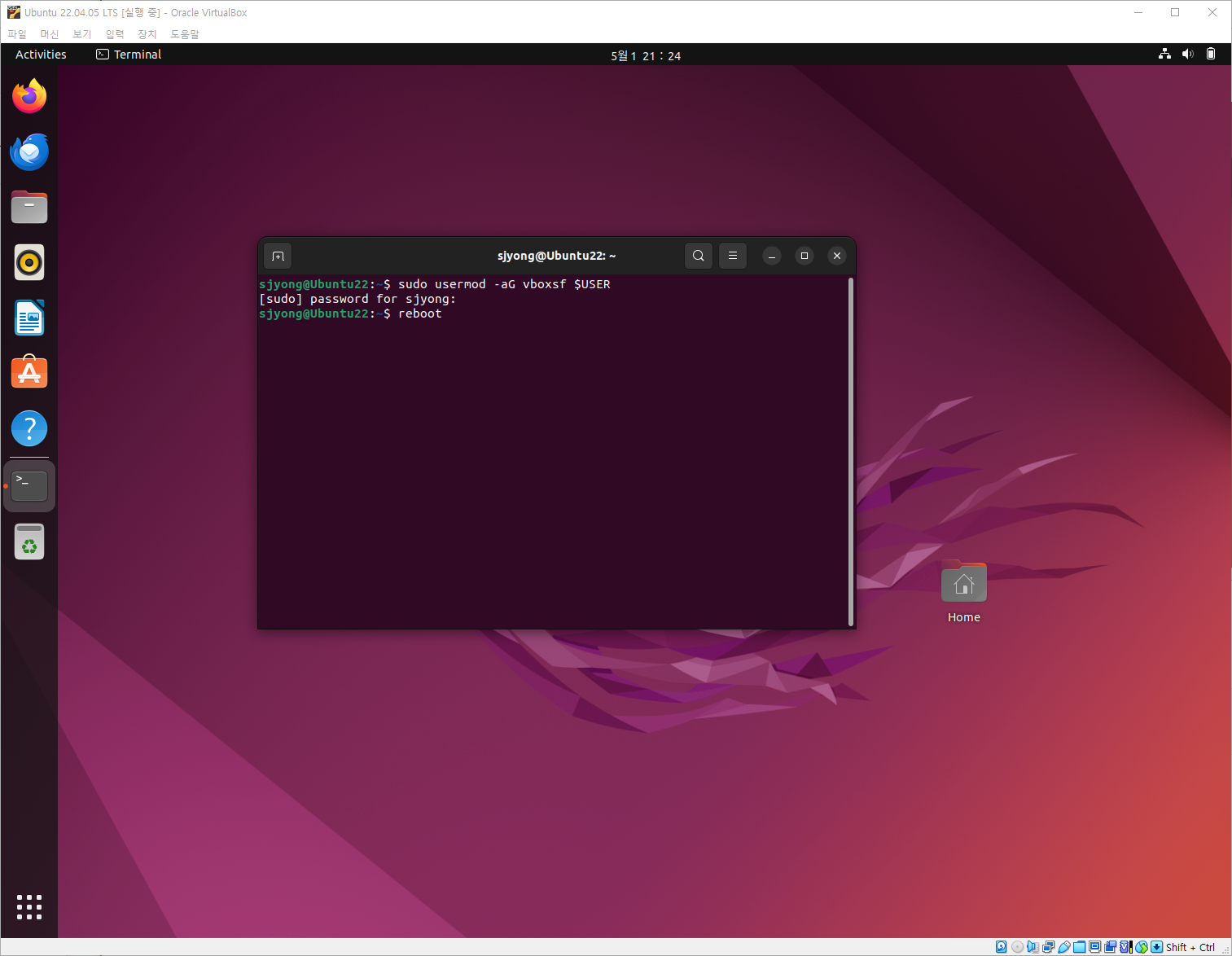Click the volume icon in the system tray
The width and height of the screenshot is (1232, 956).
[1188, 54]
